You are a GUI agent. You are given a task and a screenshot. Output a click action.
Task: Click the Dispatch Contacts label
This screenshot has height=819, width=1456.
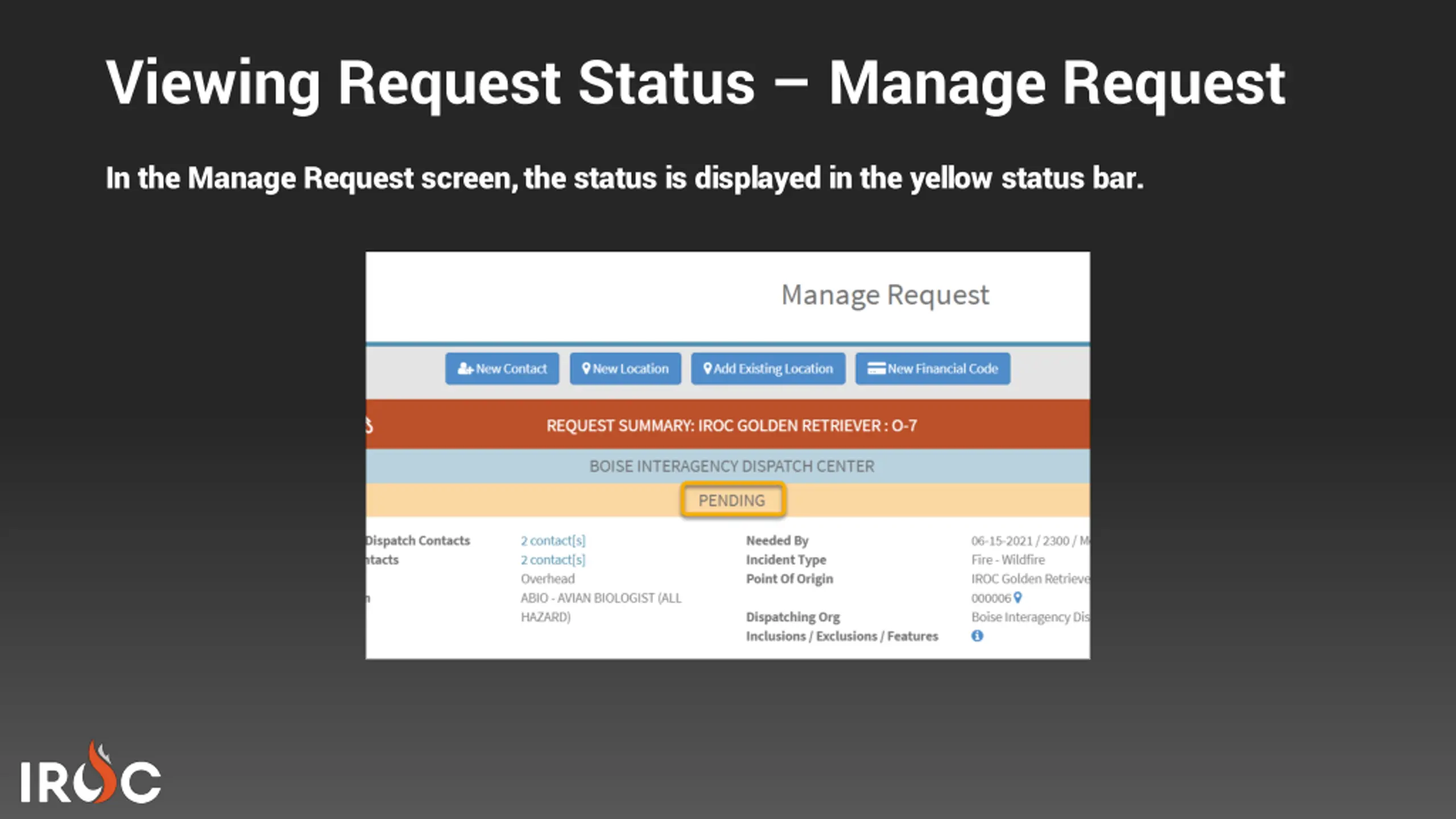point(418,540)
